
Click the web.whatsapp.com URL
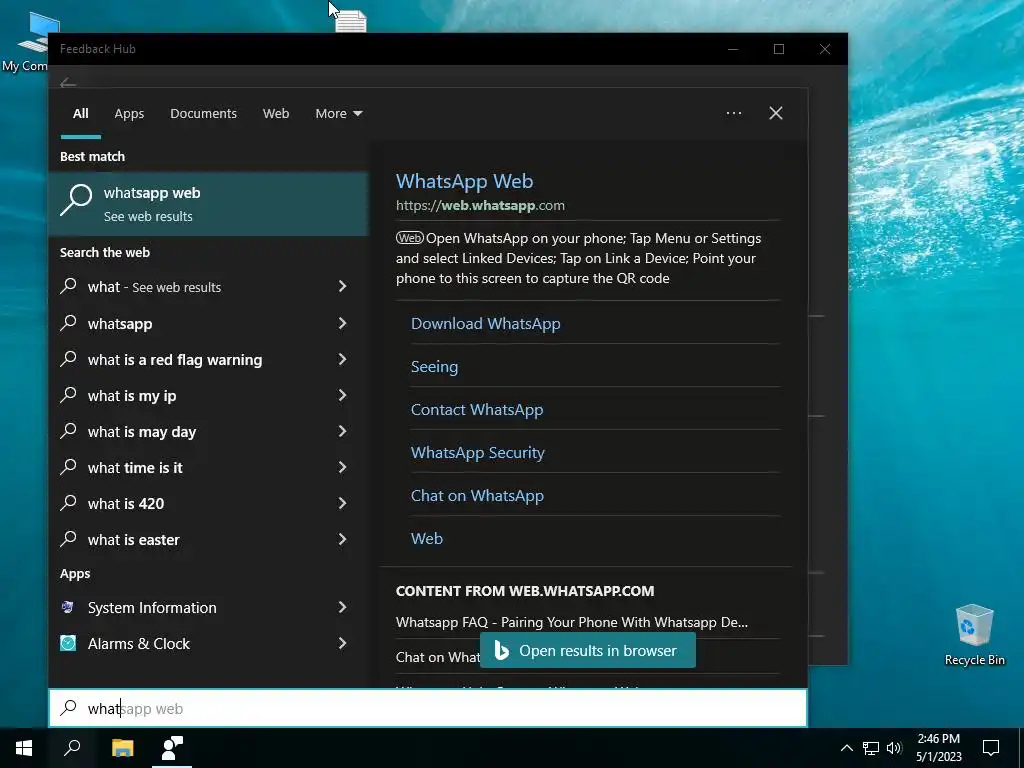click(480, 205)
